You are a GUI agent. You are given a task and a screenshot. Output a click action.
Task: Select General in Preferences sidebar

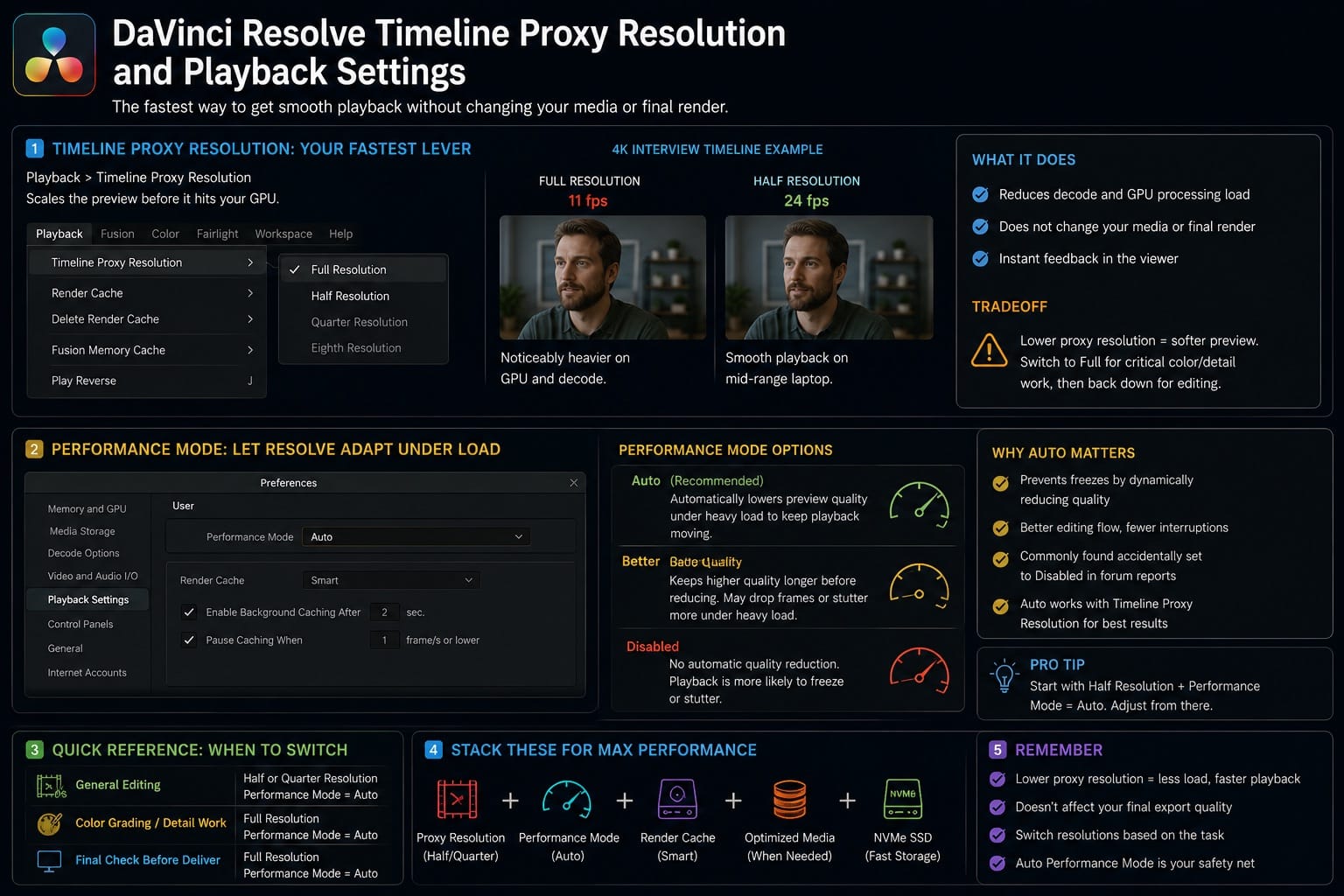(x=65, y=648)
